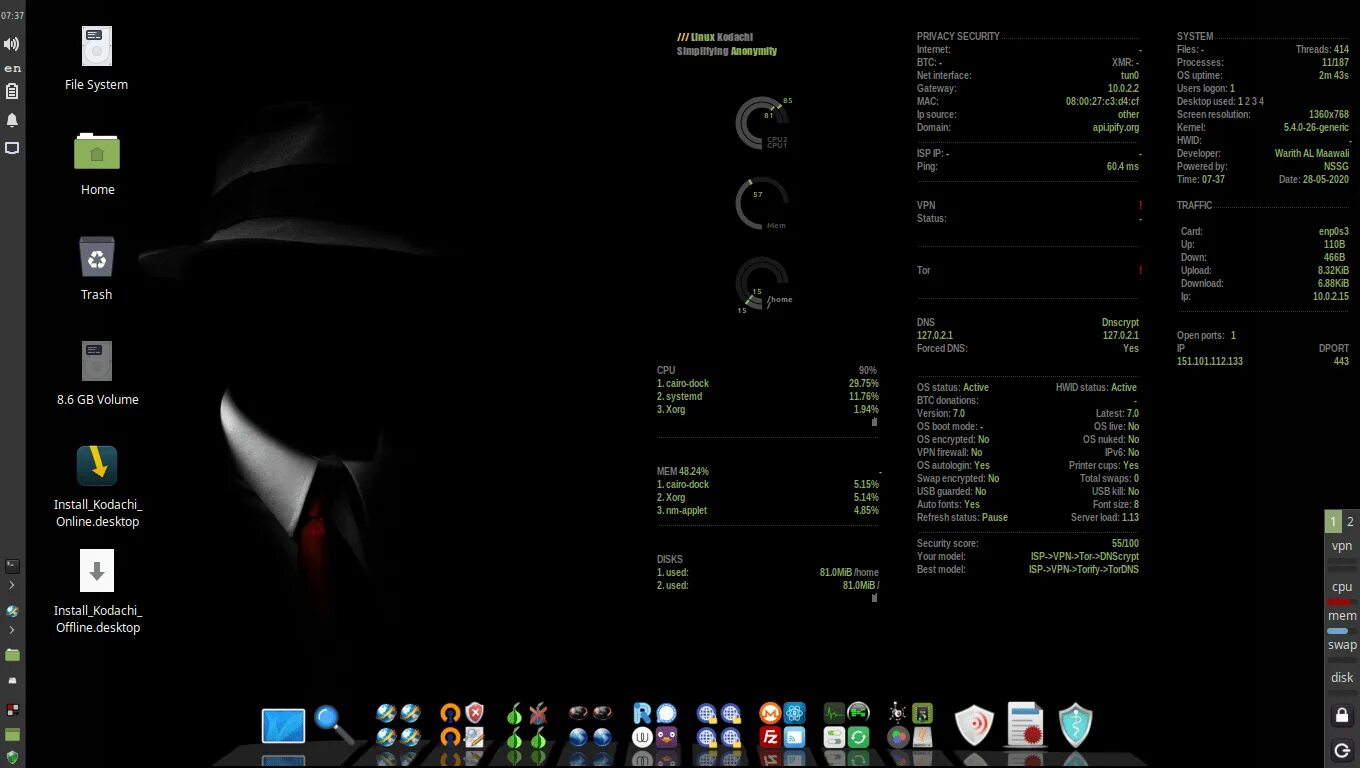Open the green Tor onions dock group
The width and height of the screenshot is (1360, 768).
coord(526,725)
